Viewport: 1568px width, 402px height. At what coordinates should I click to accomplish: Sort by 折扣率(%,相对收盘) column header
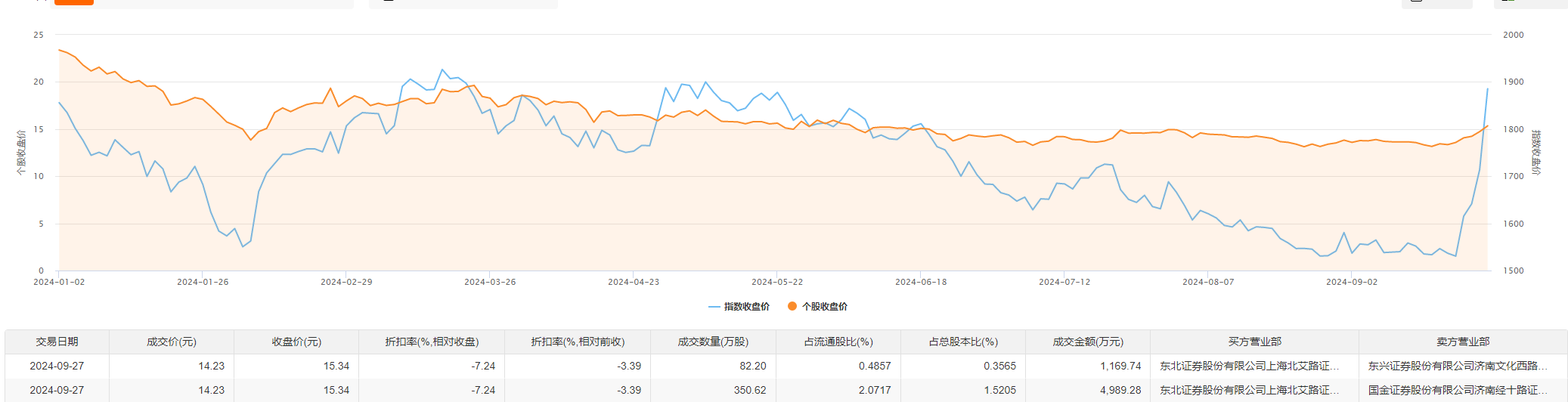(432, 342)
